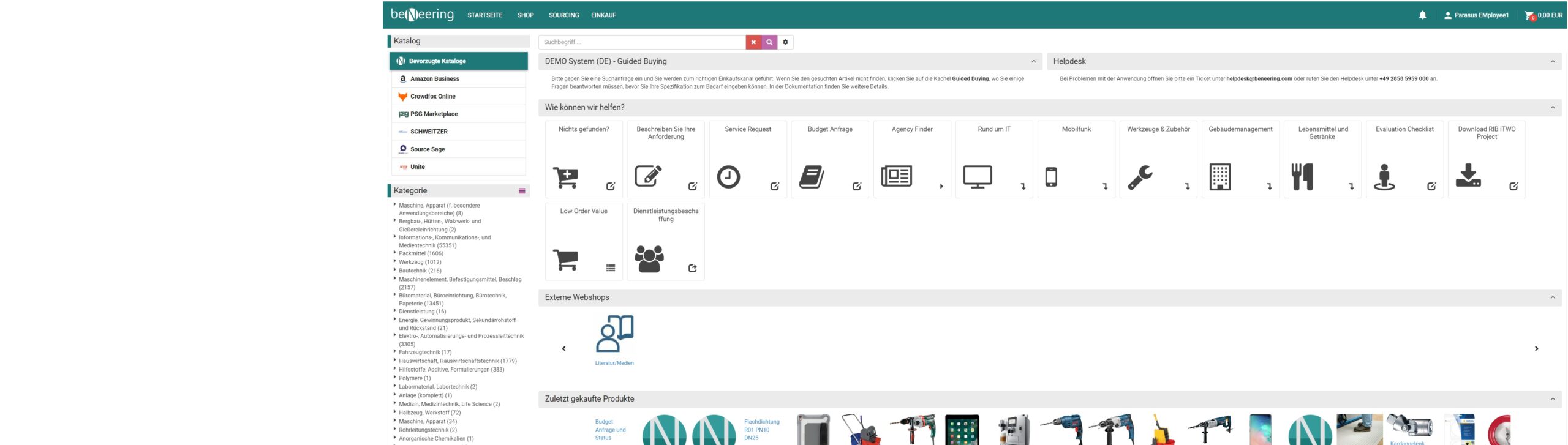Select the Dienstleistung (16) category

[x=422, y=312]
